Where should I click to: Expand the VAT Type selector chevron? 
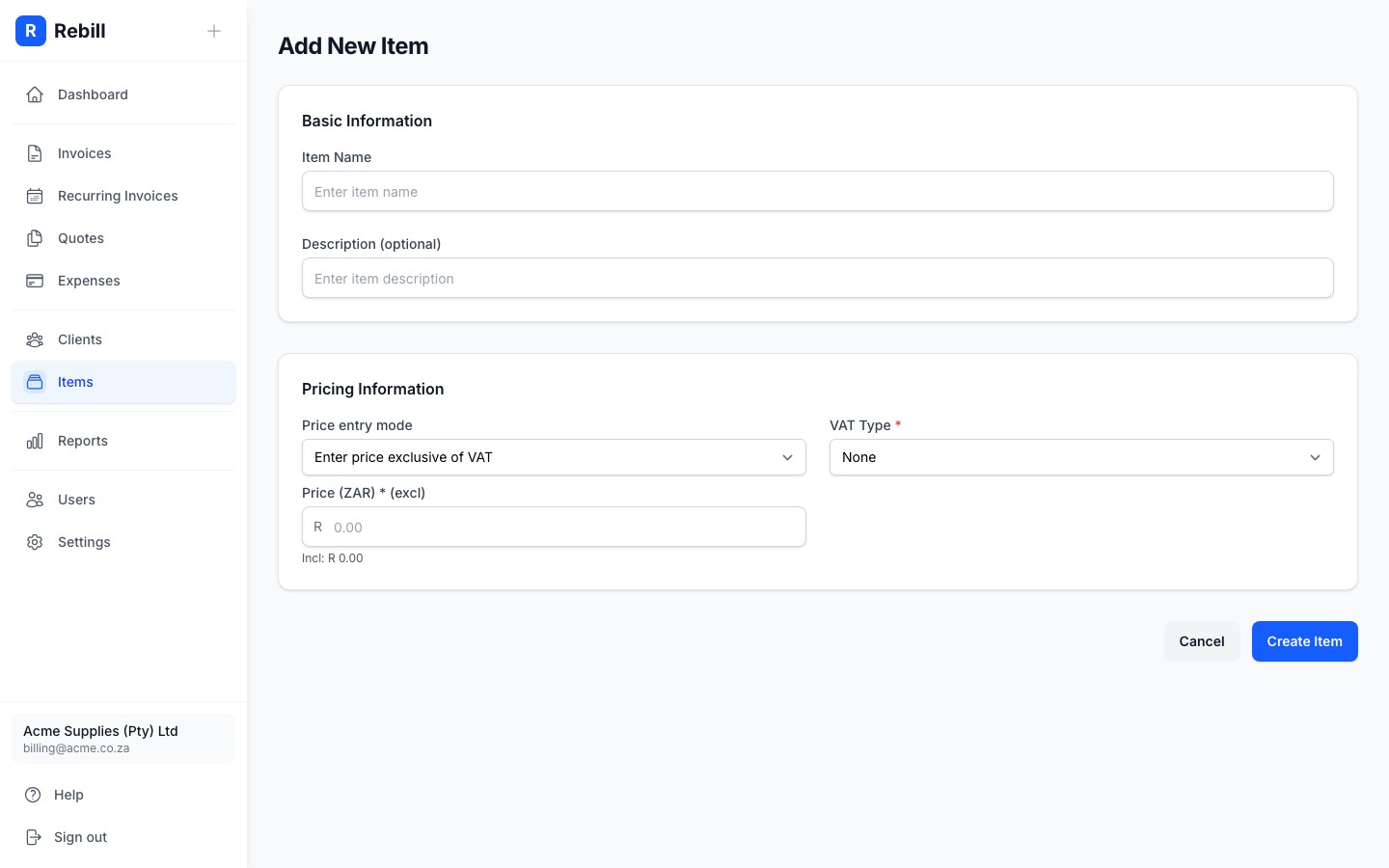[1315, 457]
